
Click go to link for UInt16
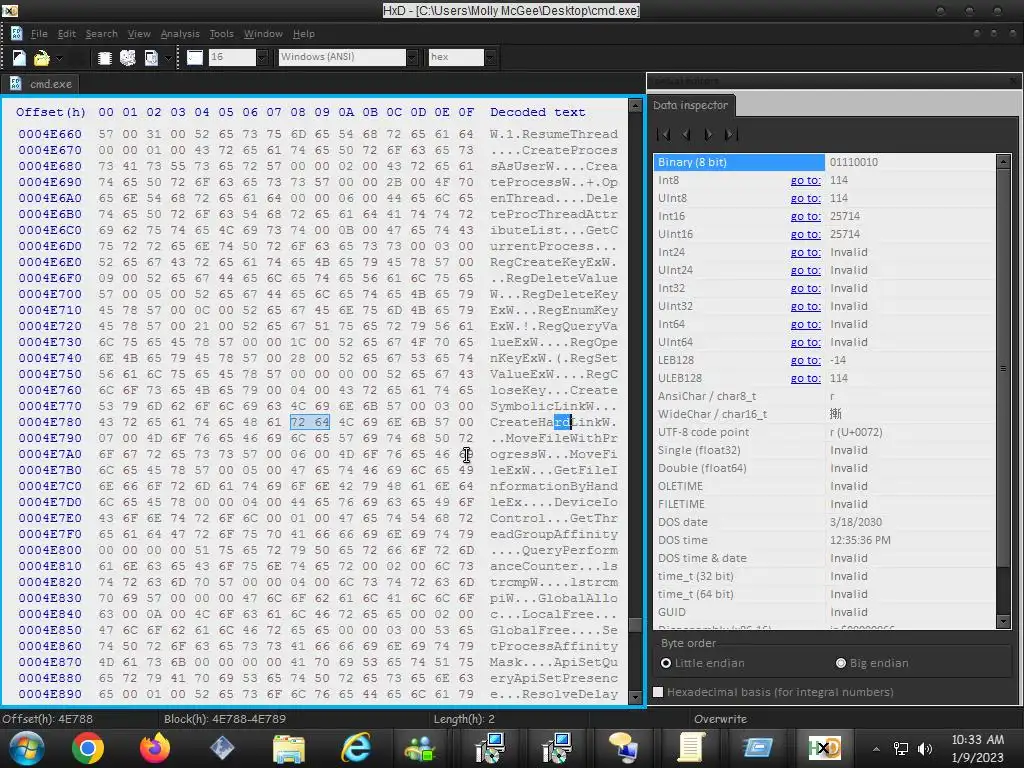pyautogui.click(x=805, y=234)
